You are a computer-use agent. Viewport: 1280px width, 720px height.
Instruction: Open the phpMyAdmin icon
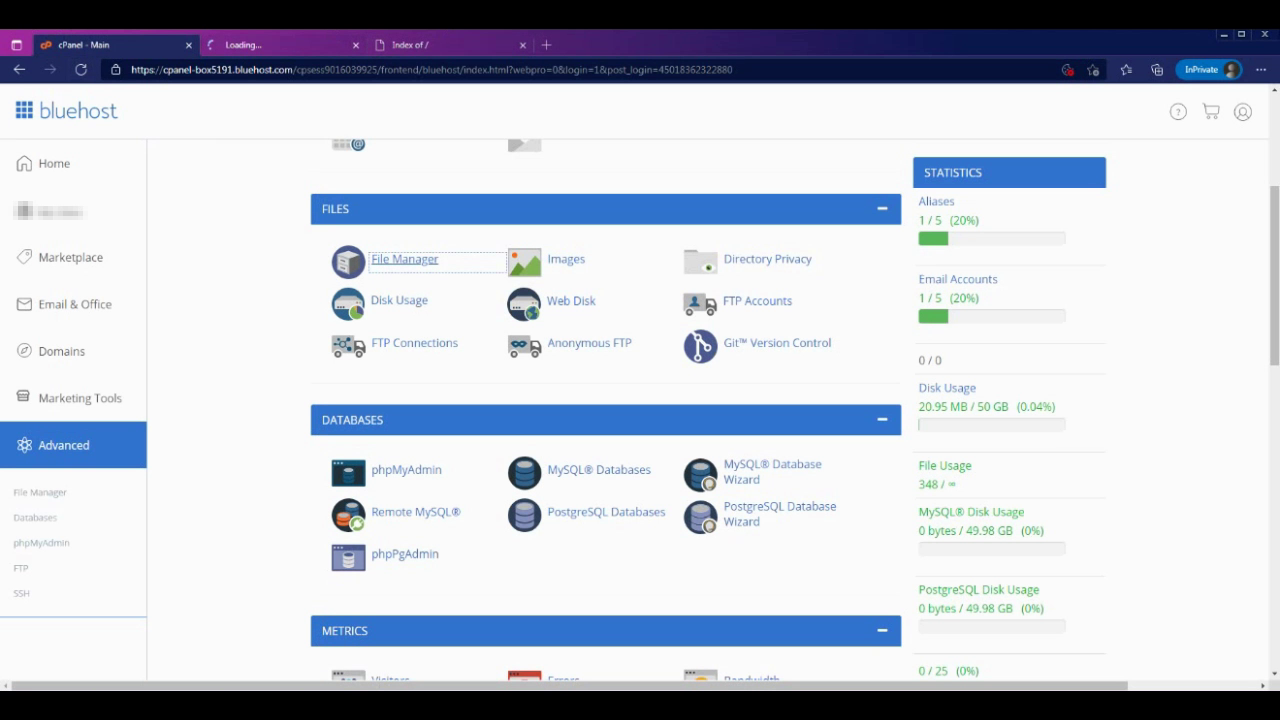point(348,472)
